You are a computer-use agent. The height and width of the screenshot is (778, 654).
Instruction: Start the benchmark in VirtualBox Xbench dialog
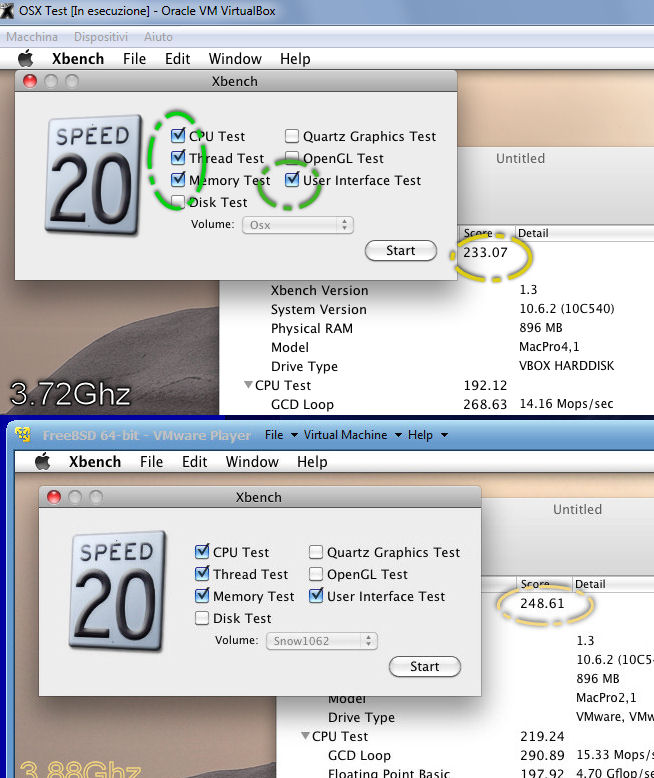(400, 250)
